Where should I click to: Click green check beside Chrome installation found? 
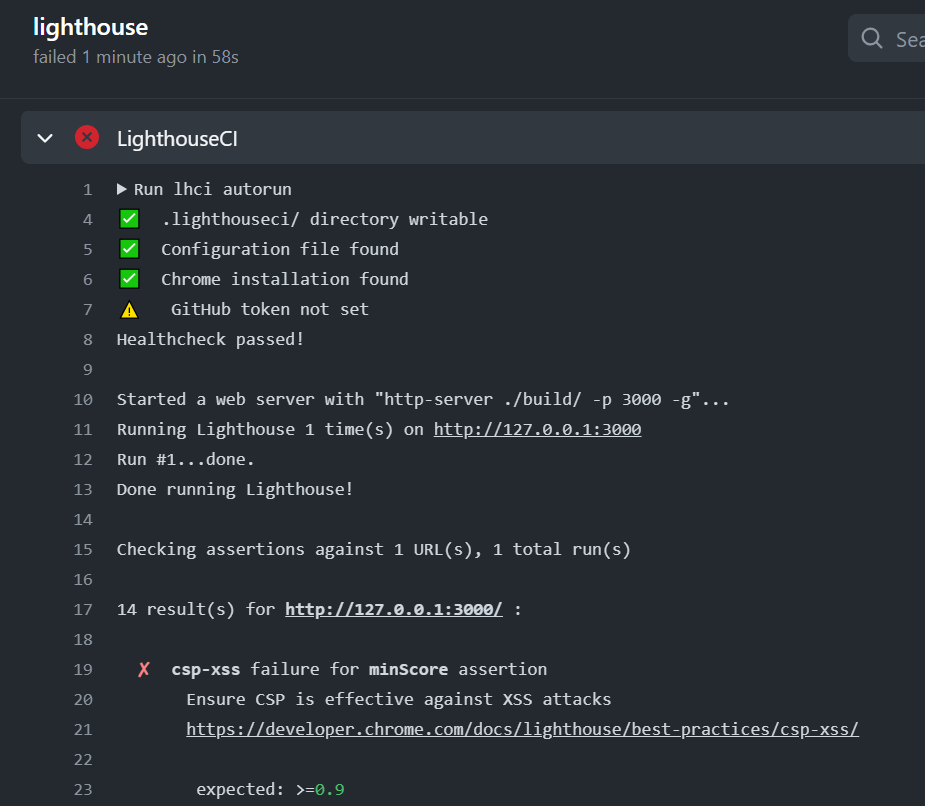point(129,279)
